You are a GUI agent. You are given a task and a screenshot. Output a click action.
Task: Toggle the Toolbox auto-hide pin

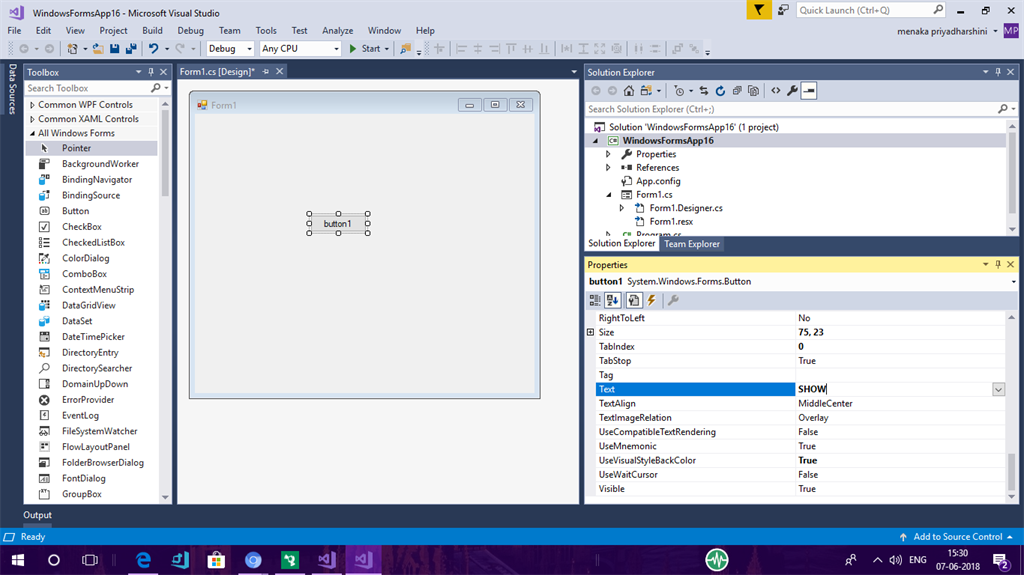[151, 72]
